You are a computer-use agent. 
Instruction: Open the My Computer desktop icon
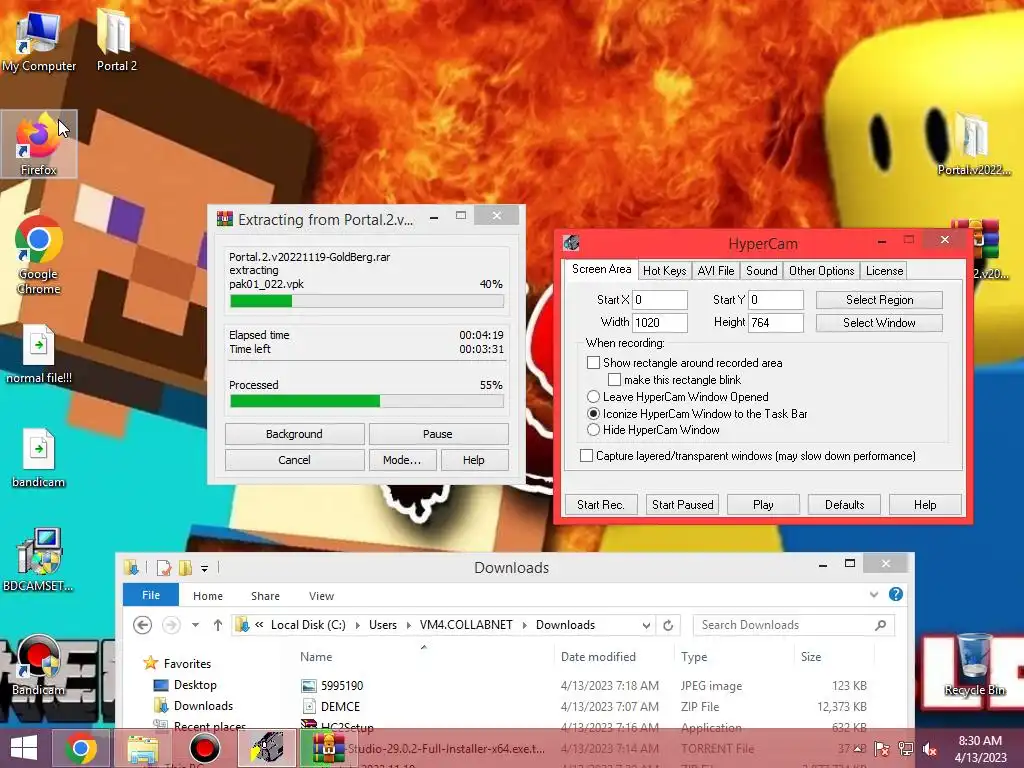pyautogui.click(x=39, y=40)
